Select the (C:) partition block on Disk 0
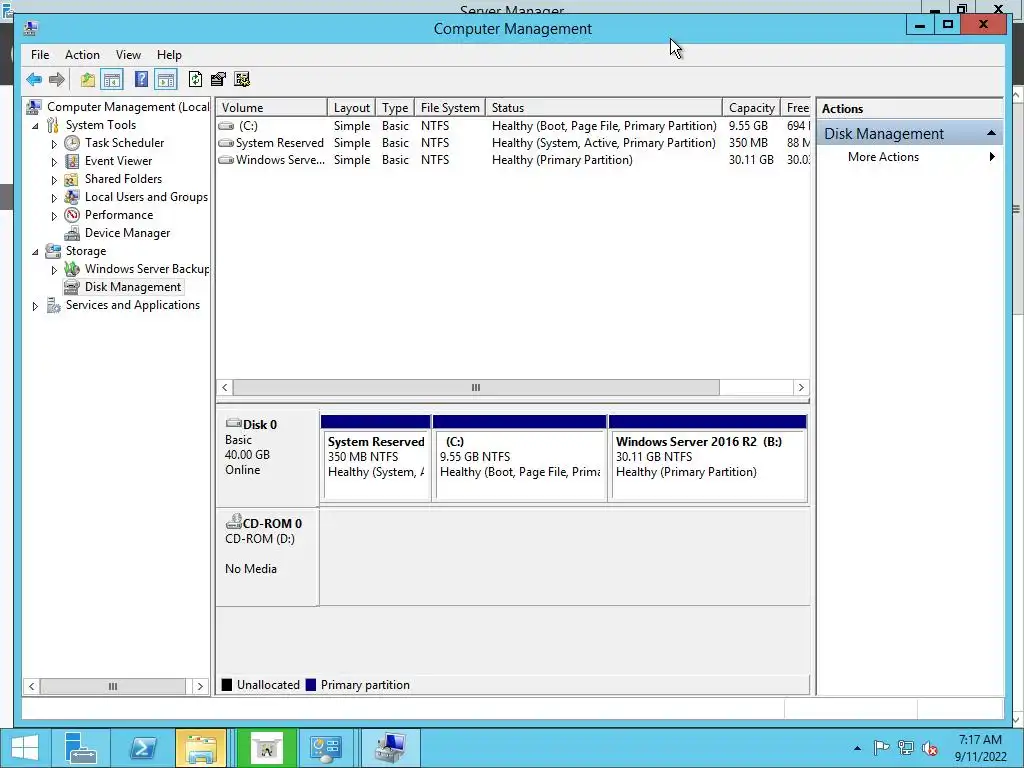 (520, 458)
